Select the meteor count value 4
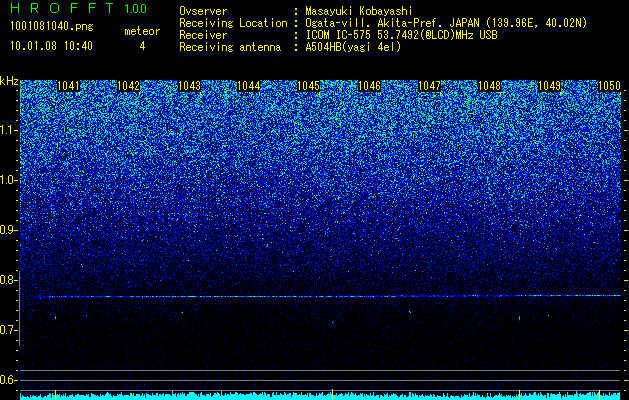The image size is (629, 400). point(142,46)
